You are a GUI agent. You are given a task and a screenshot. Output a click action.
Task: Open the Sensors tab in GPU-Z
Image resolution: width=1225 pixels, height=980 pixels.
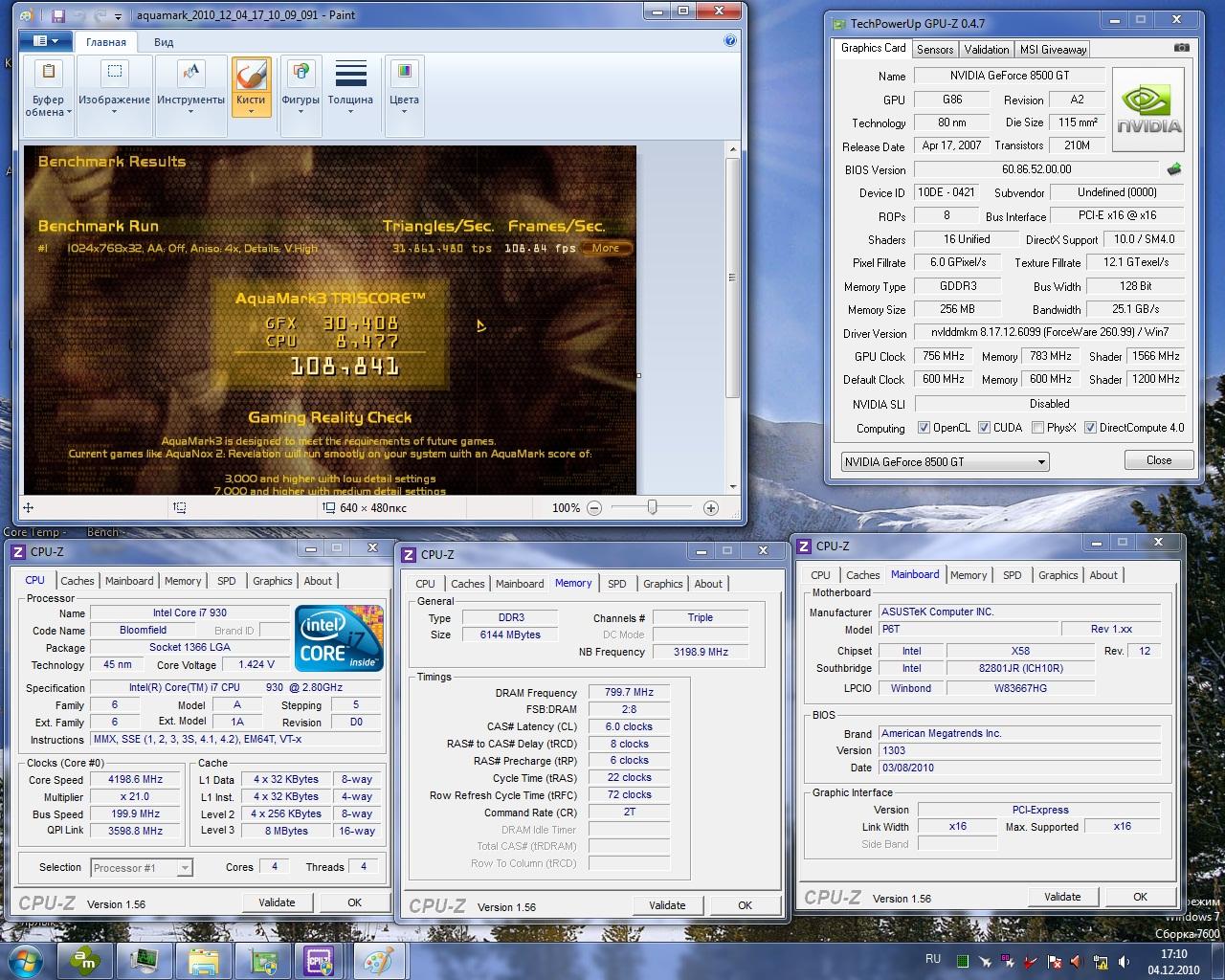(935, 50)
